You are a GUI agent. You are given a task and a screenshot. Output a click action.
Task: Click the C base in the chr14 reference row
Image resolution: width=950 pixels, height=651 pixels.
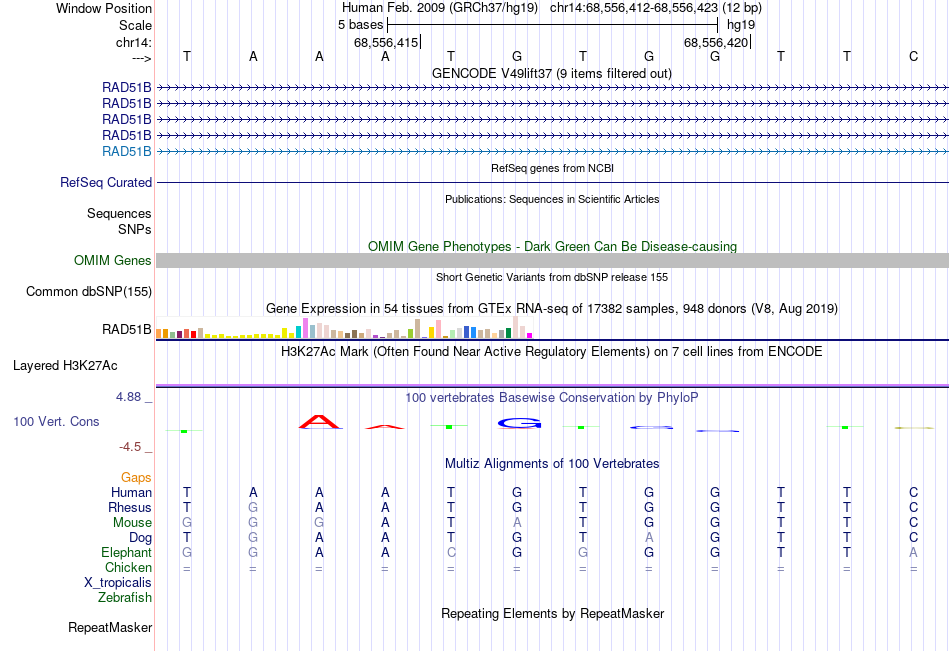pos(914,56)
